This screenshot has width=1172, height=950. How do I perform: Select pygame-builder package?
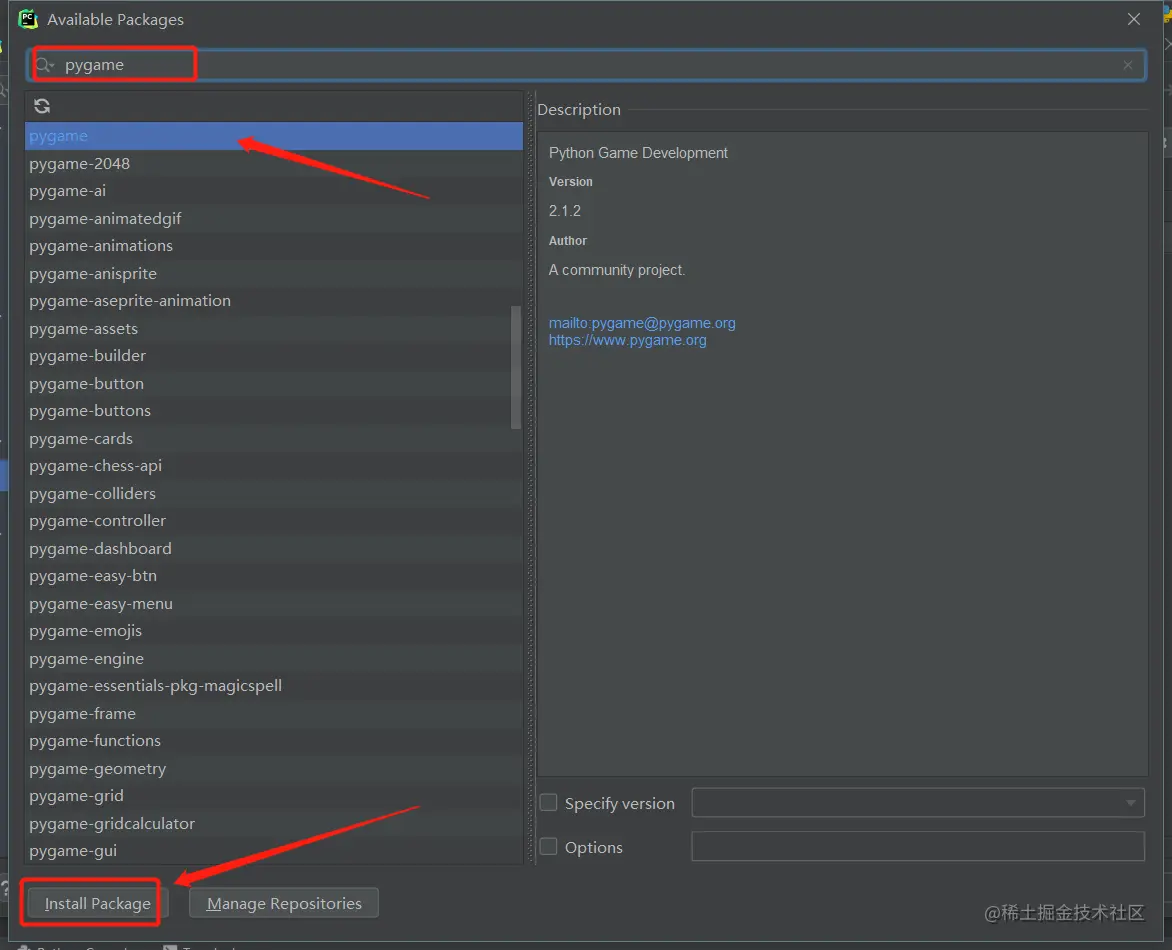pos(274,356)
